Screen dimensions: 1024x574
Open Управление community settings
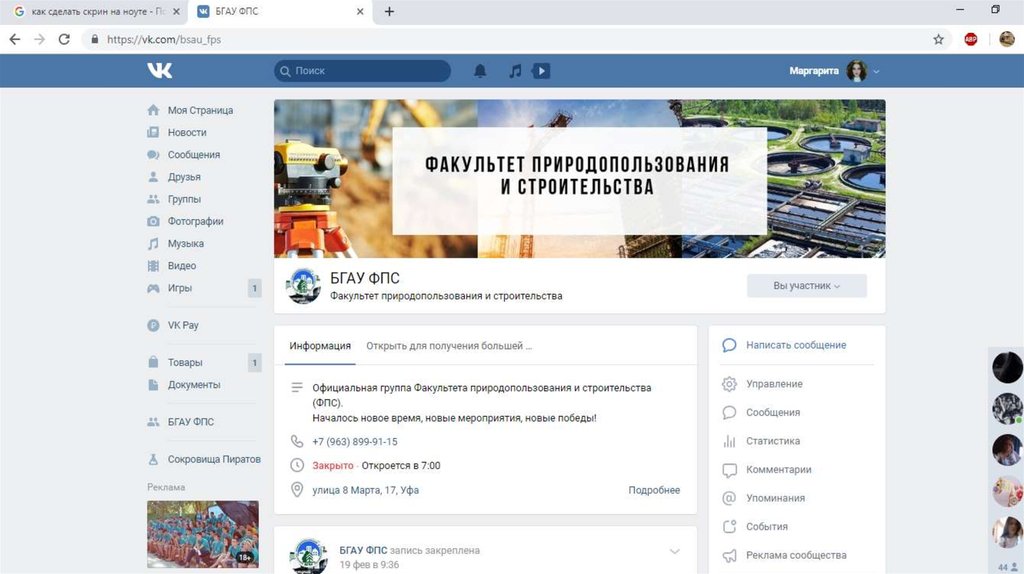point(773,384)
